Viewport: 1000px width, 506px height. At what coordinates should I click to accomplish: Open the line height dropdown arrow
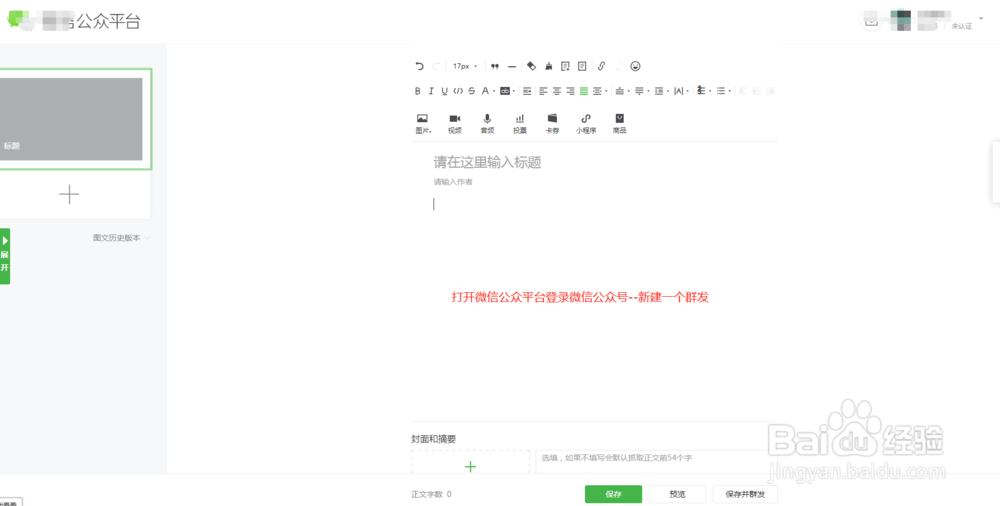pyautogui.click(x=668, y=91)
